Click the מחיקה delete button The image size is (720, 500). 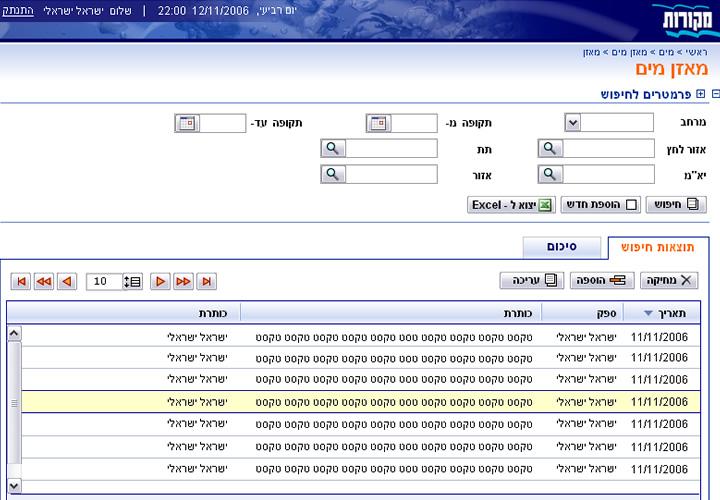[670, 281]
